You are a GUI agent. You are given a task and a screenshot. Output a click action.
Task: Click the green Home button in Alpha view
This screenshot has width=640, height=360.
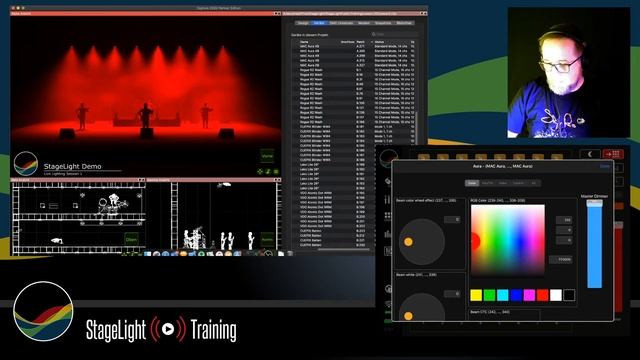point(267,156)
